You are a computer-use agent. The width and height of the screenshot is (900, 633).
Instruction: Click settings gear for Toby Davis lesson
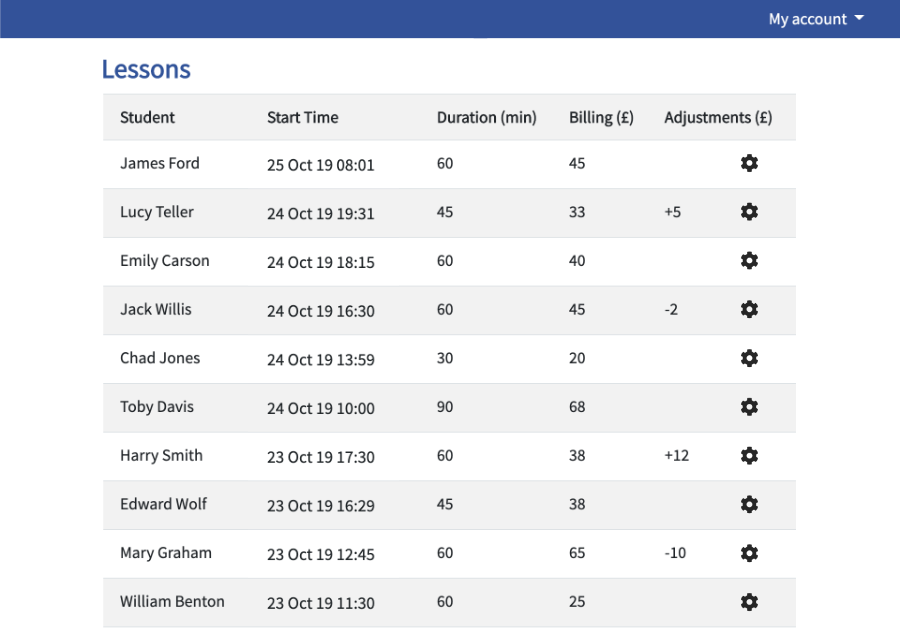pyautogui.click(x=749, y=407)
